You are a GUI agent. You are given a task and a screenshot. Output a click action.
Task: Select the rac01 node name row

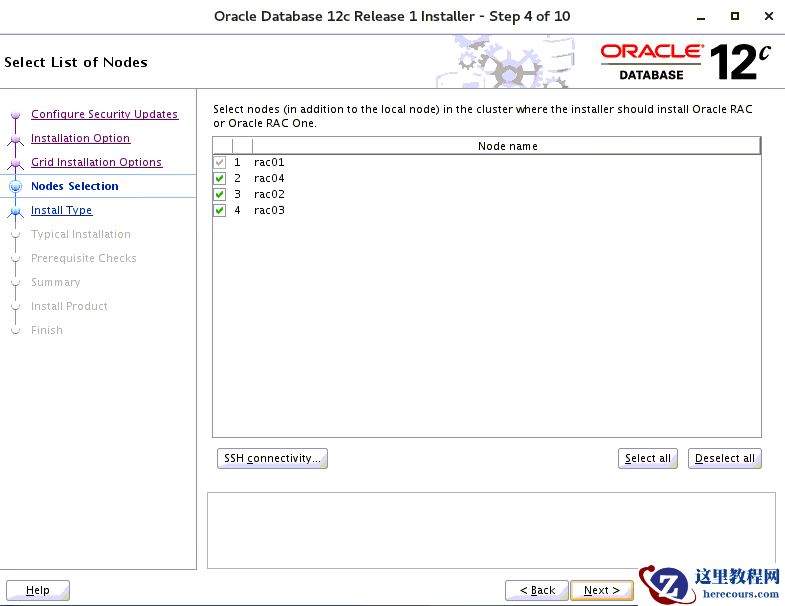(507, 162)
